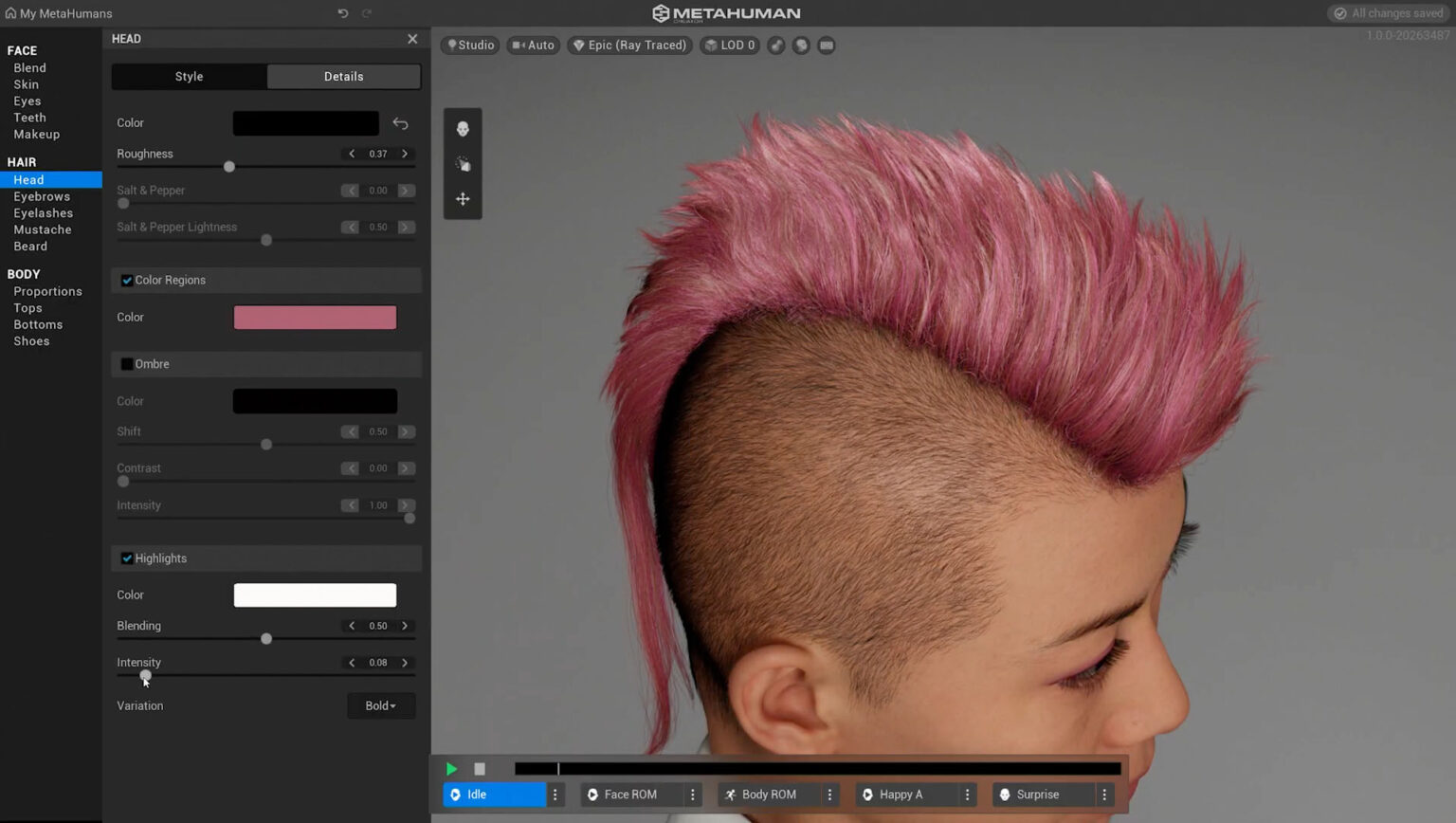Image resolution: width=1456 pixels, height=823 pixels.
Task: Activate the hair grooming tool icon
Action: 463,162
